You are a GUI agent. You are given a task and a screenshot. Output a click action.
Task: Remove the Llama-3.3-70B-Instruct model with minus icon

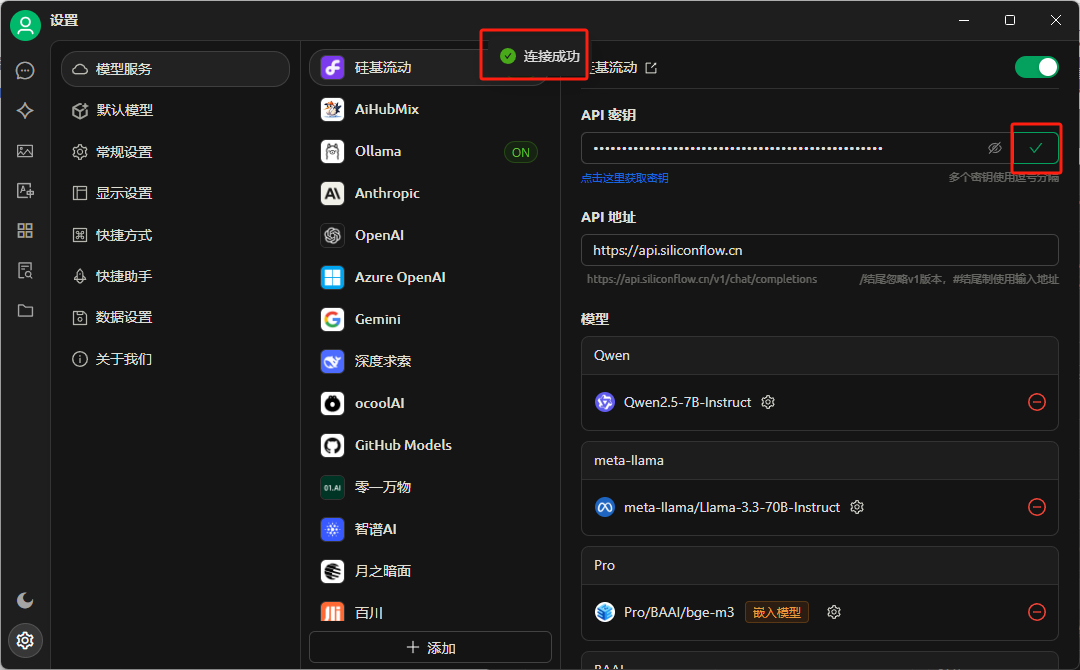1037,507
